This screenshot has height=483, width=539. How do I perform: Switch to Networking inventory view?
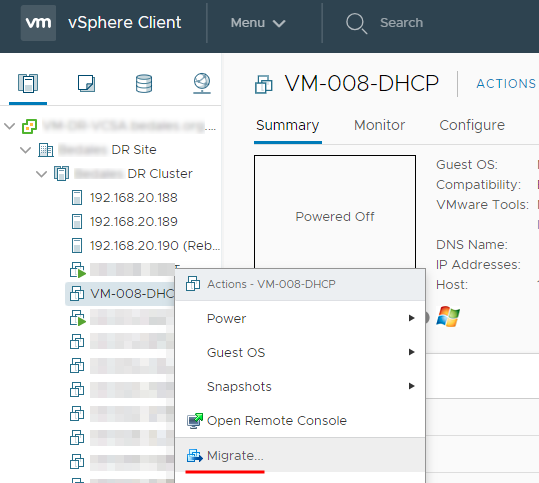pyautogui.click(x=202, y=84)
